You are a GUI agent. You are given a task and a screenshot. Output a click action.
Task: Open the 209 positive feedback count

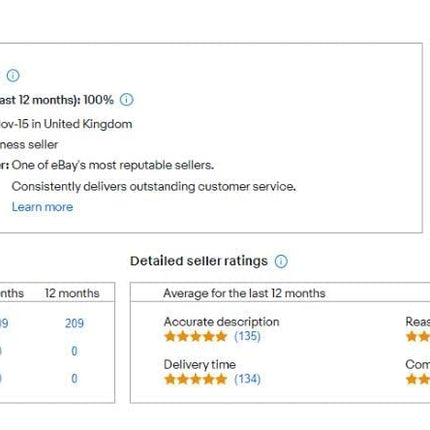pyautogui.click(x=74, y=323)
